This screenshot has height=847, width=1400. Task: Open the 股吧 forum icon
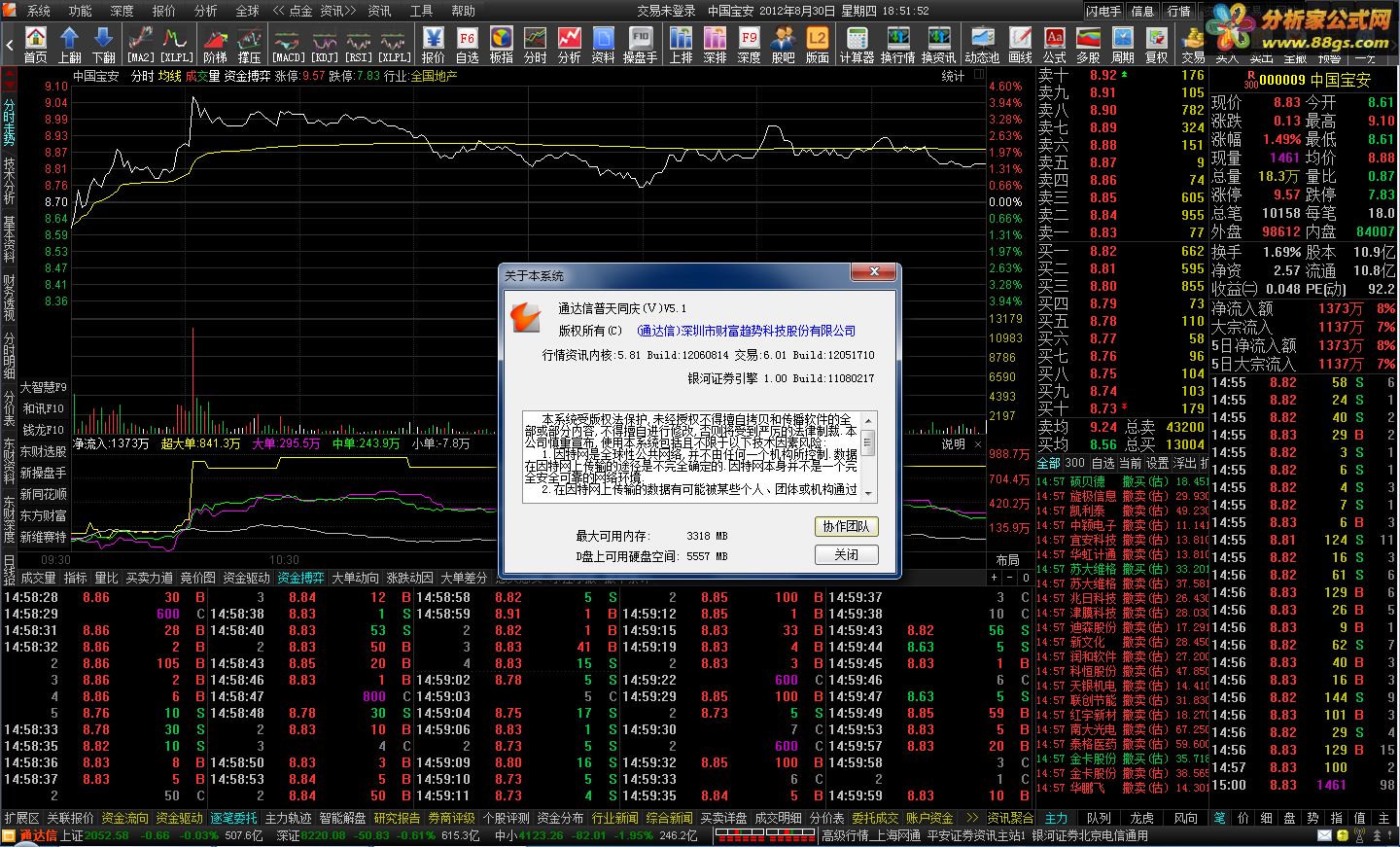(783, 45)
